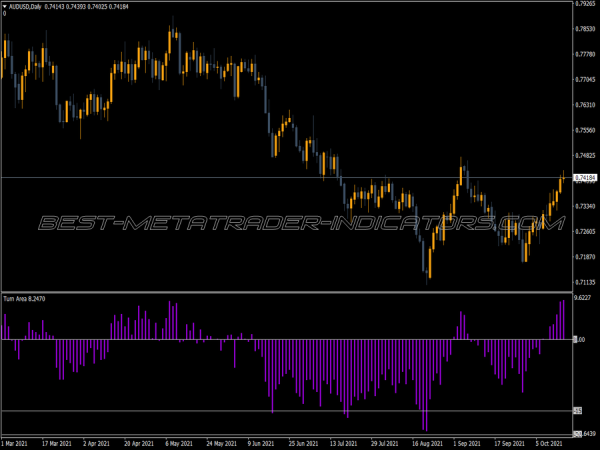The image size is (600, 450).
Task: Click the 25 Jun 2021 date label
Action: tap(303, 444)
